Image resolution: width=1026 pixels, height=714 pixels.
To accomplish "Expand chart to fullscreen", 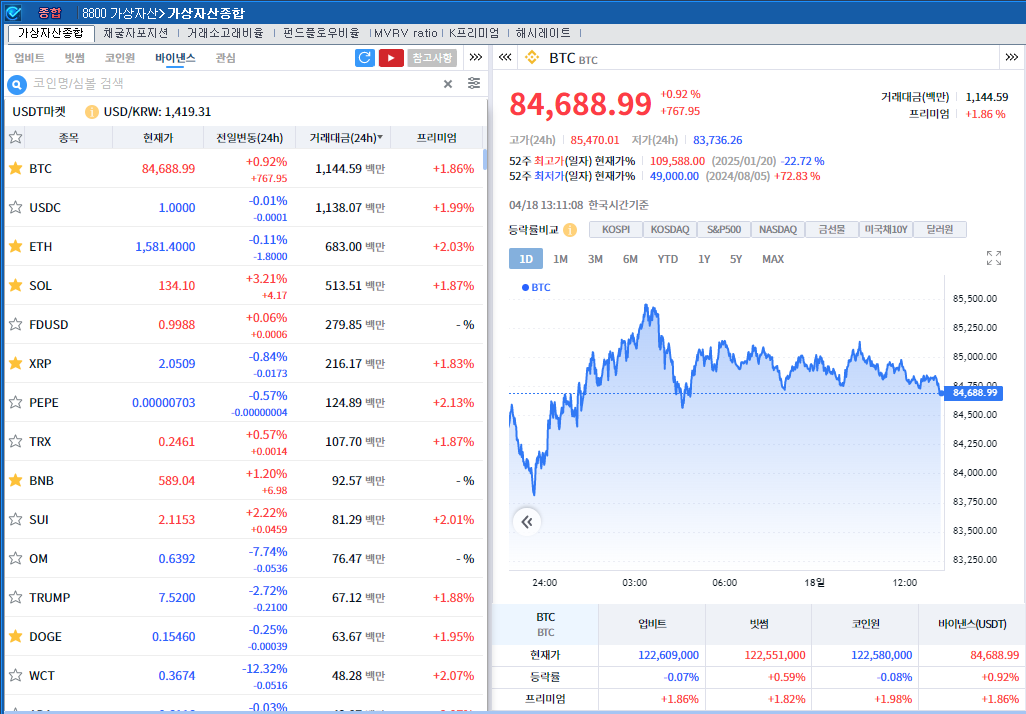I will click(x=993, y=259).
